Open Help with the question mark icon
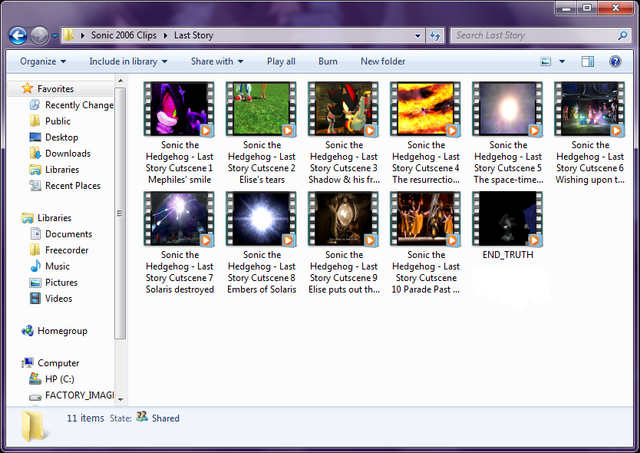640x453 pixels. 615,62
